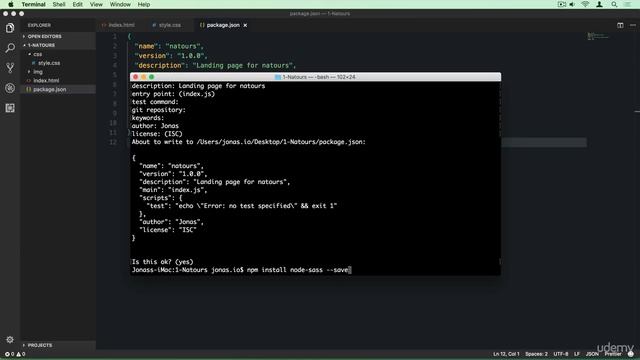The width and height of the screenshot is (640, 360).
Task: Click the user account icon in menu bar
Action: pyautogui.click(x=599, y=4)
